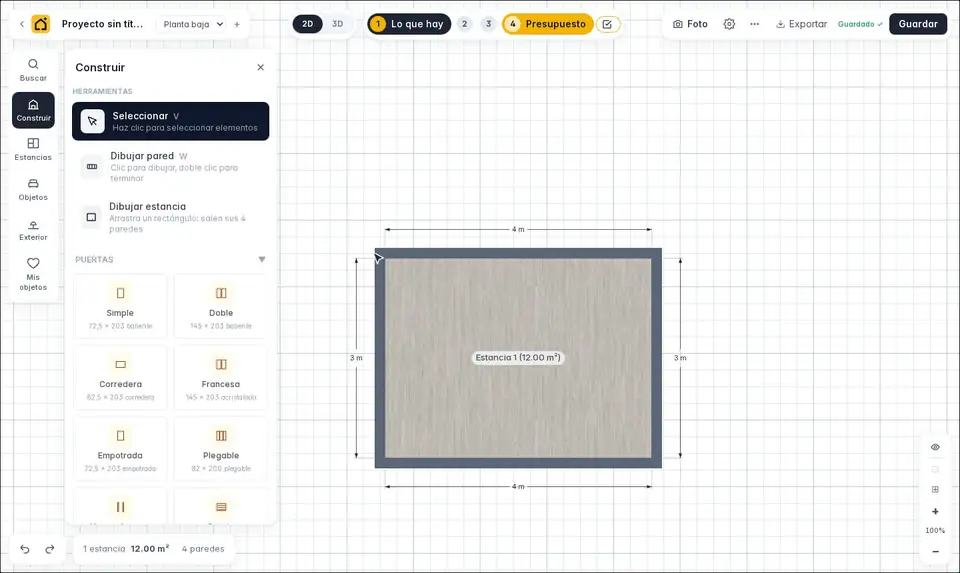Go to step 2
This screenshot has width=960, height=573.
click(x=465, y=24)
